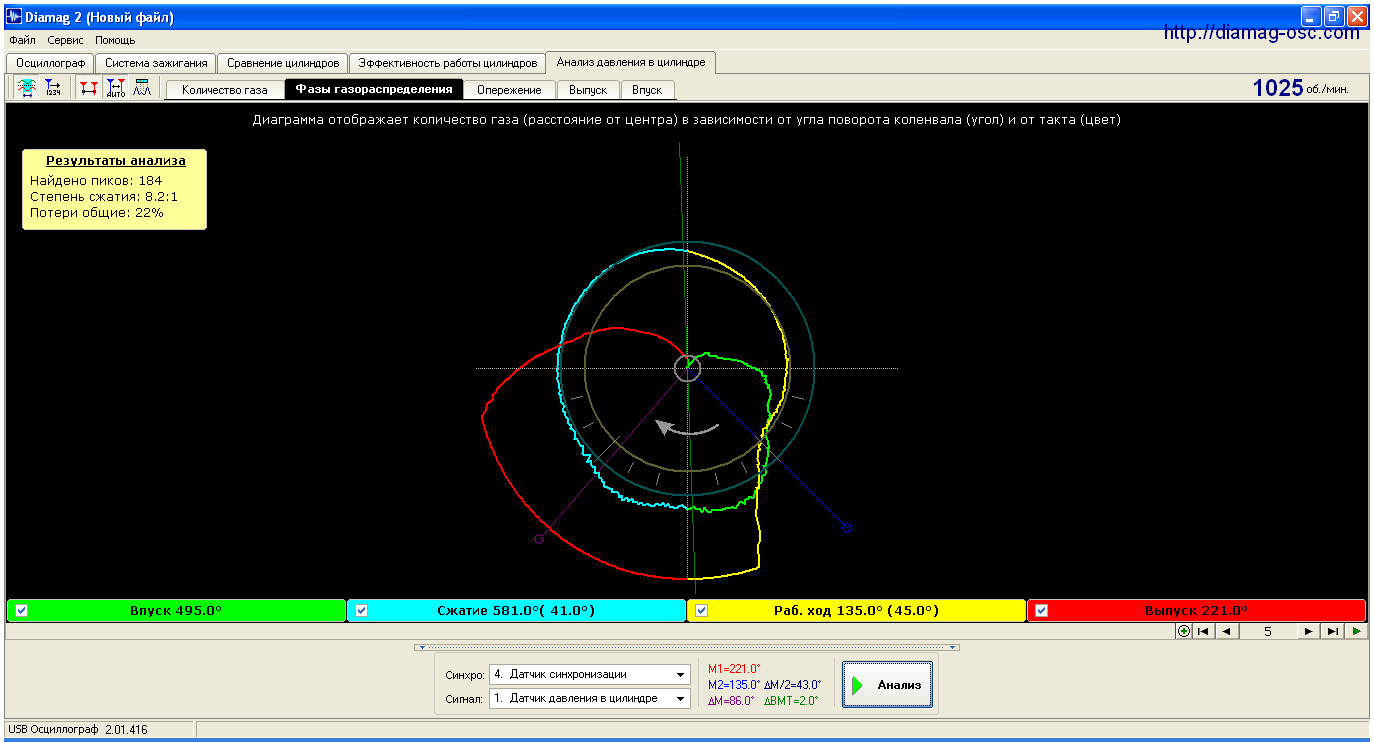Click the ΔM/2=43.0° value
The image size is (1374, 742).
coord(793,685)
